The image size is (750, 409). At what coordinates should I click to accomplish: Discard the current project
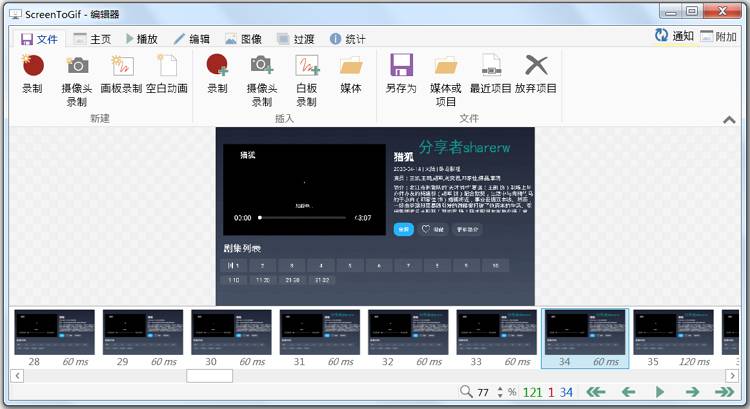pyautogui.click(x=537, y=67)
